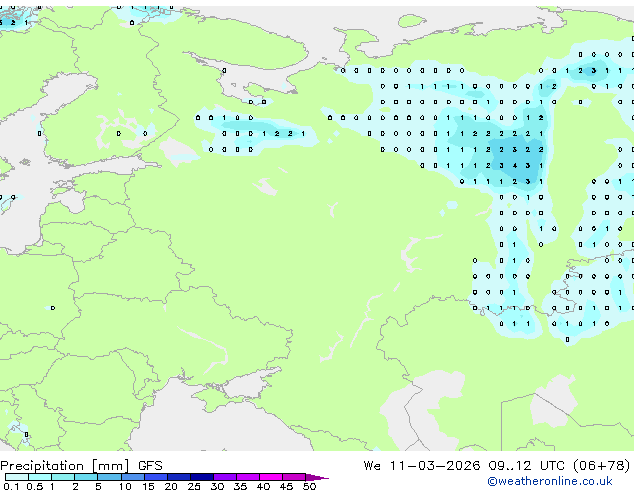
Task: Click the '50' legend scale label
Action: (309, 486)
